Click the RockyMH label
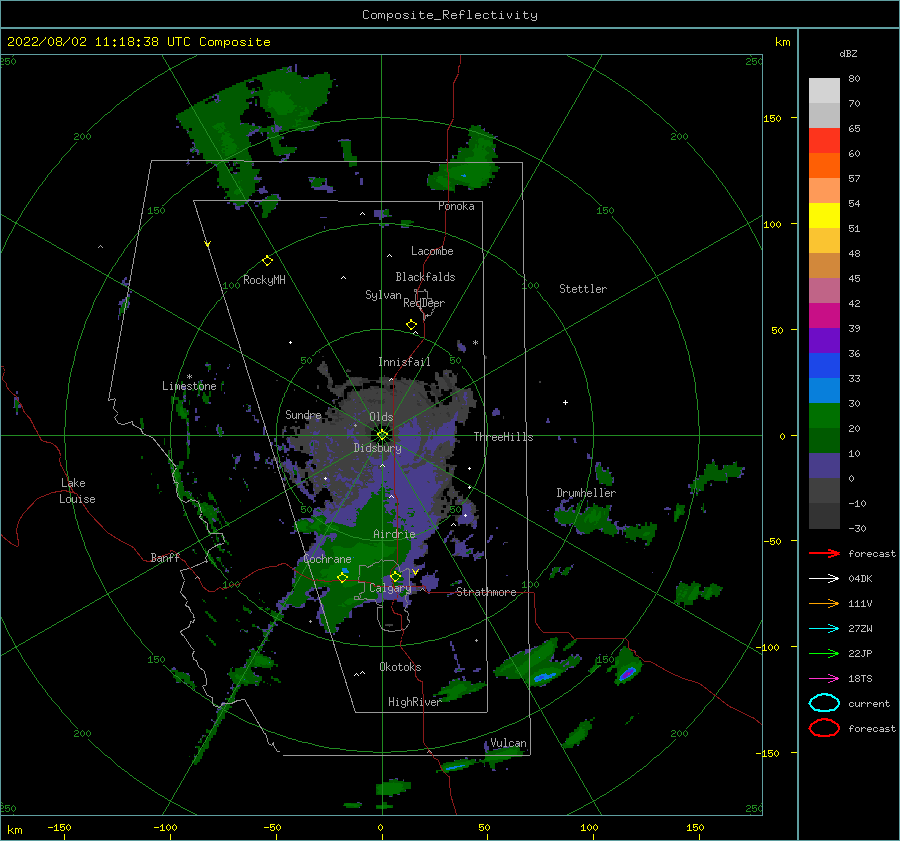This screenshot has width=900, height=841. (264, 280)
